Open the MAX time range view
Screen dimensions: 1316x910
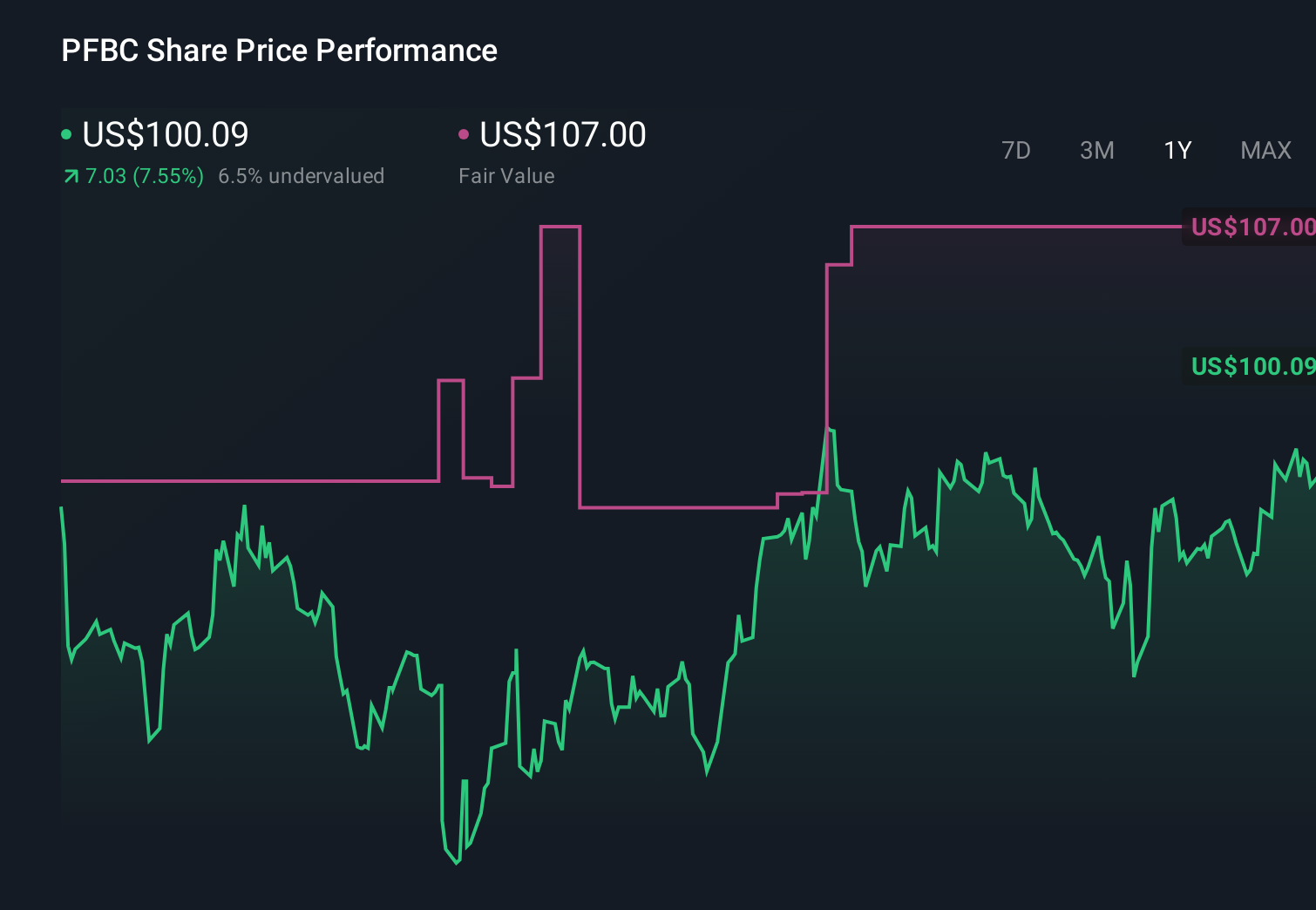(1265, 150)
